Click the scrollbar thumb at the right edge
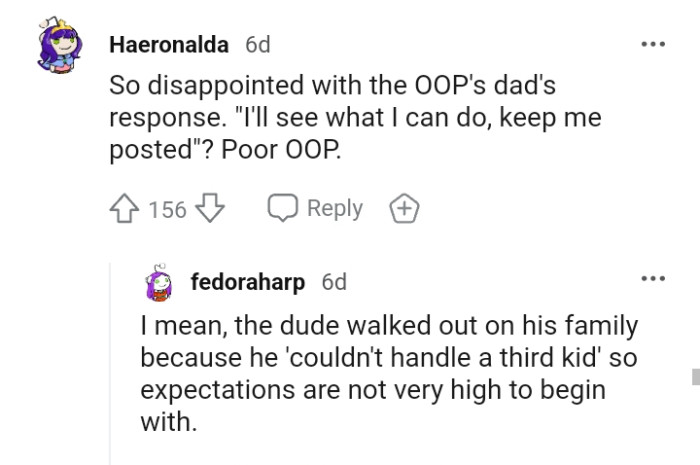This screenshot has width=700, height=465. 695,376
